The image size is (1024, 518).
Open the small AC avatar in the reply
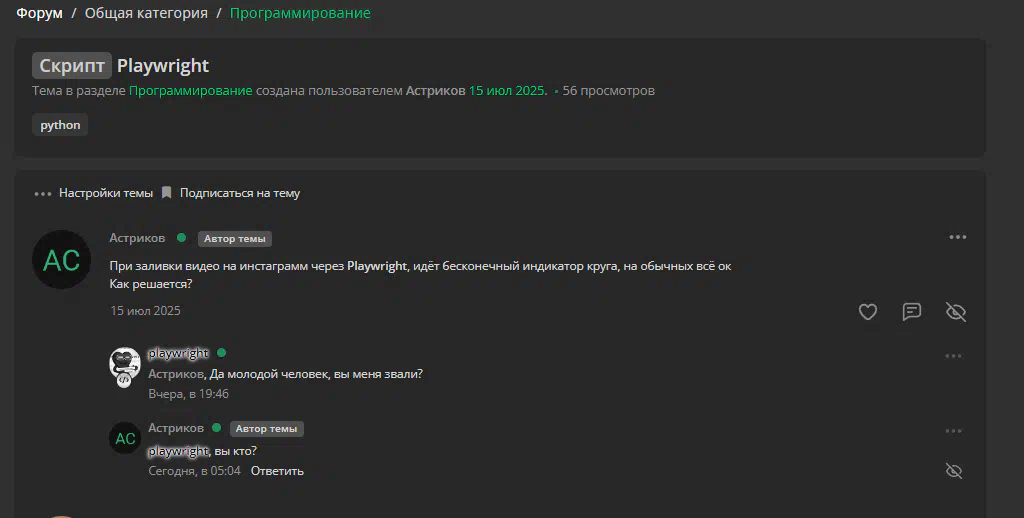click(x=125, y=438)
